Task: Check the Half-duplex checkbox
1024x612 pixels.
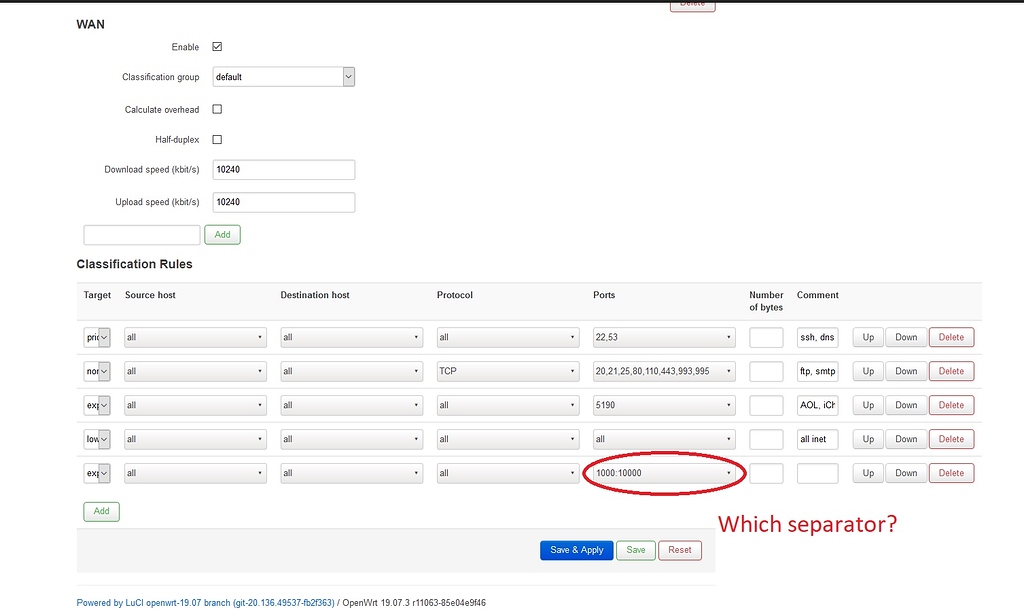Action: [x=217, y=139]
